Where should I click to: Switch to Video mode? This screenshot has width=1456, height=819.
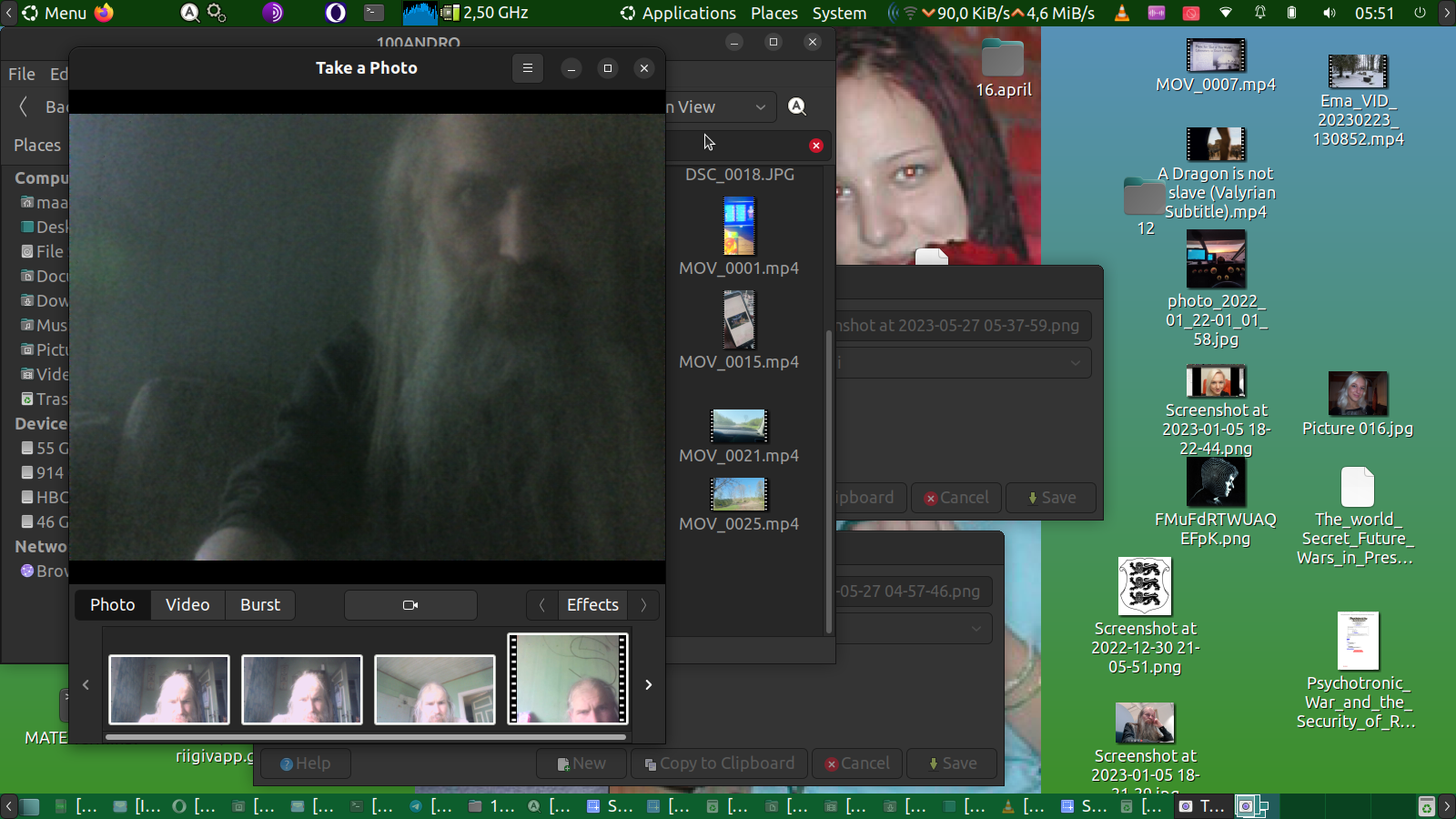[187, 605]
